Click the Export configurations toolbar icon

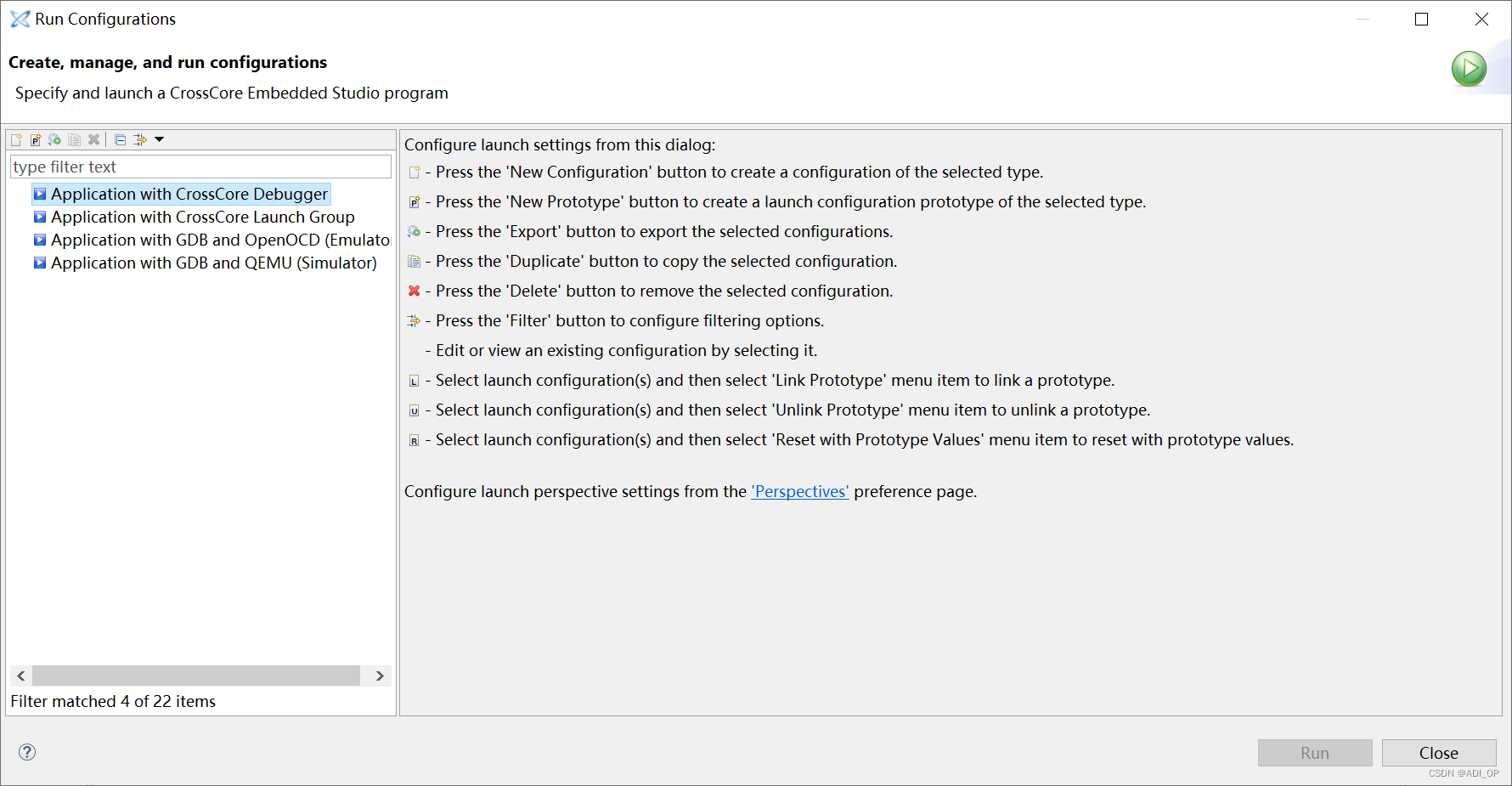pos(54,139)
